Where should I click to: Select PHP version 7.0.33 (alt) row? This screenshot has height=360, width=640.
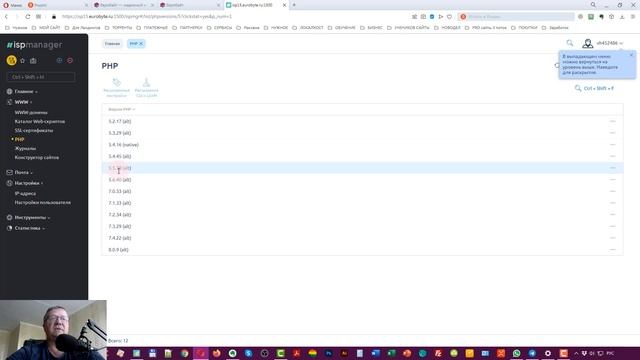pyautogui.click(x=362, y=191)
